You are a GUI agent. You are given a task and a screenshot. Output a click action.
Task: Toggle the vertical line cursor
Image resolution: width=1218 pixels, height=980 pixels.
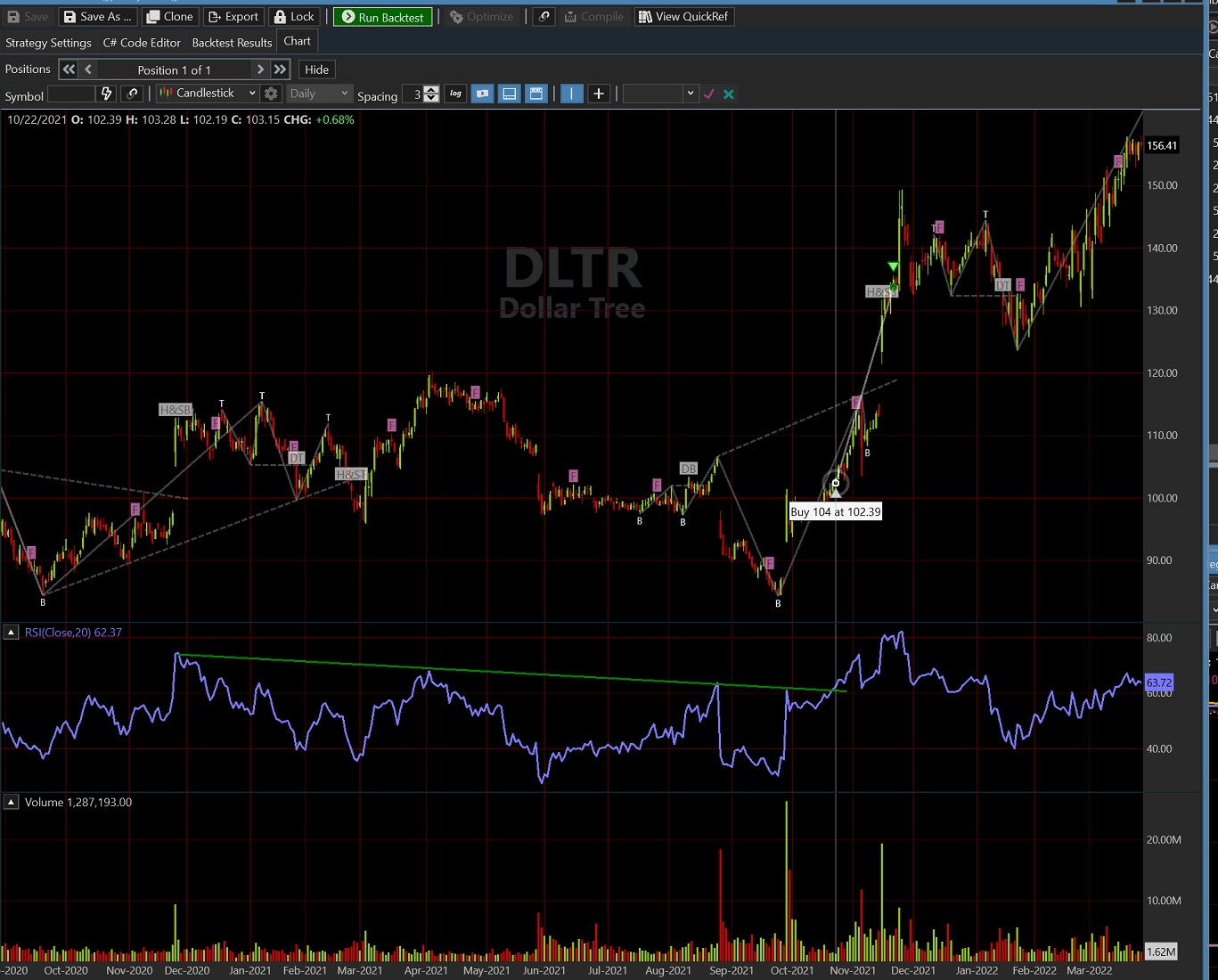point(572,94)
